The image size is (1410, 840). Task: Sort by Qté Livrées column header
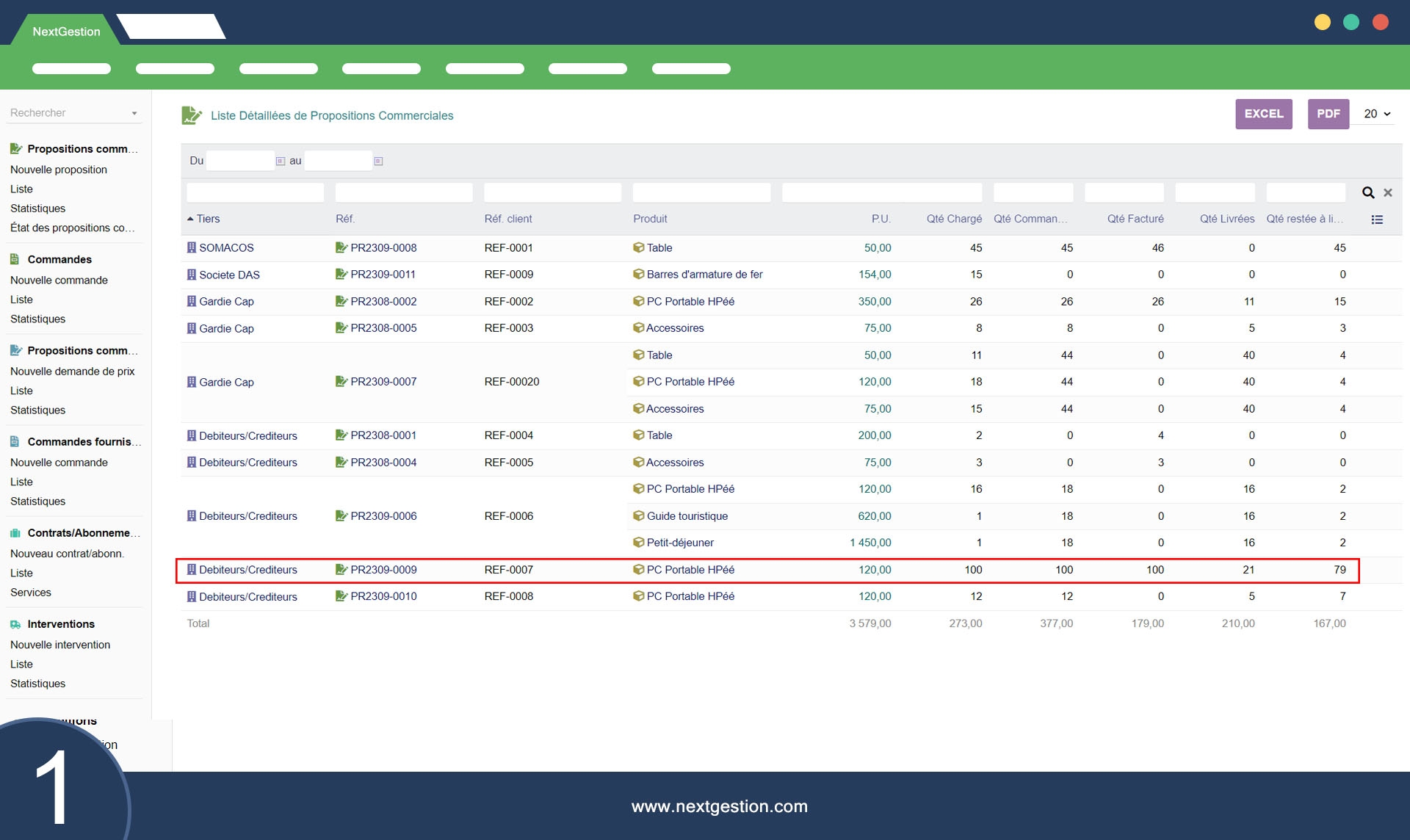[1226, 219]
